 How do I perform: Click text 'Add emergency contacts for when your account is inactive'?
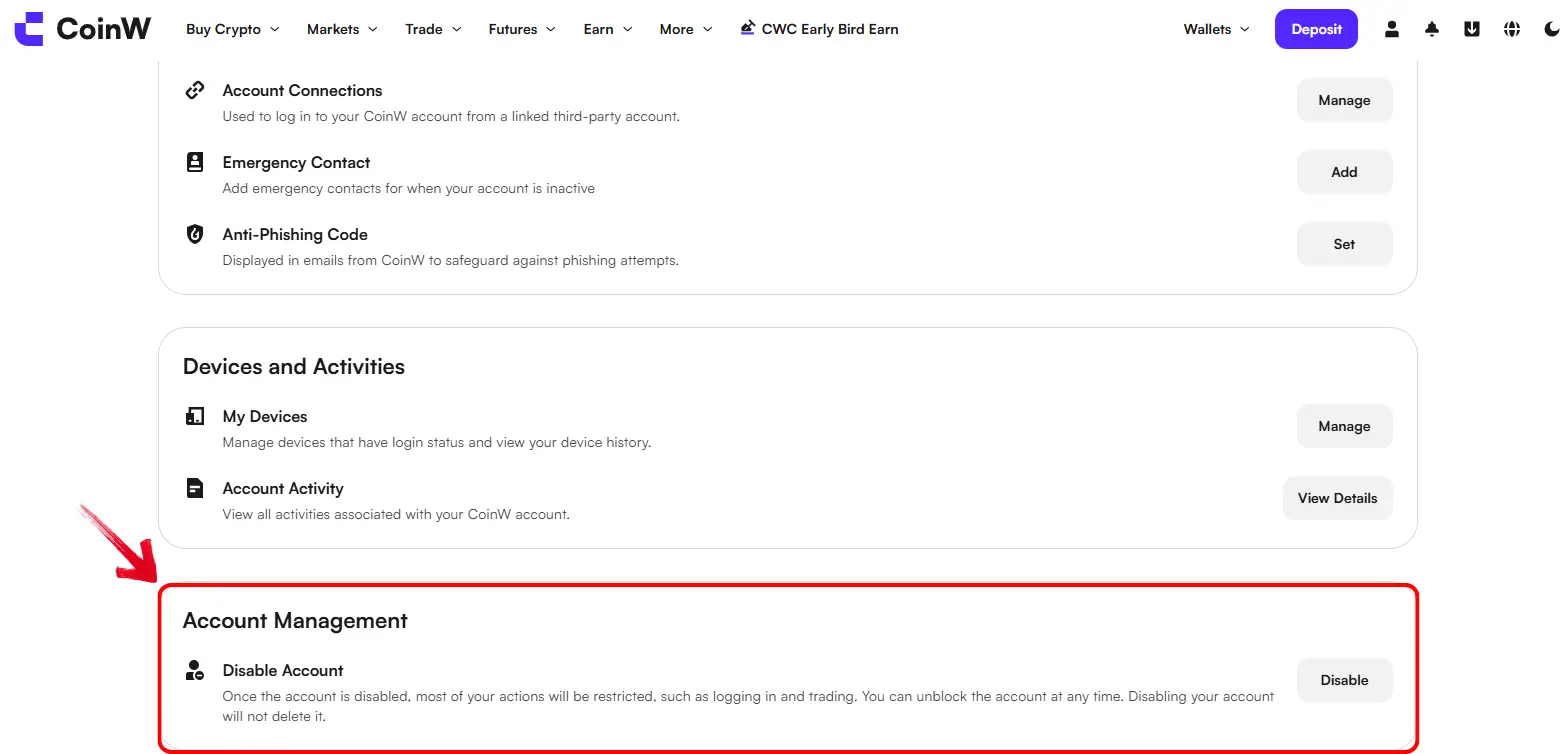408,188
